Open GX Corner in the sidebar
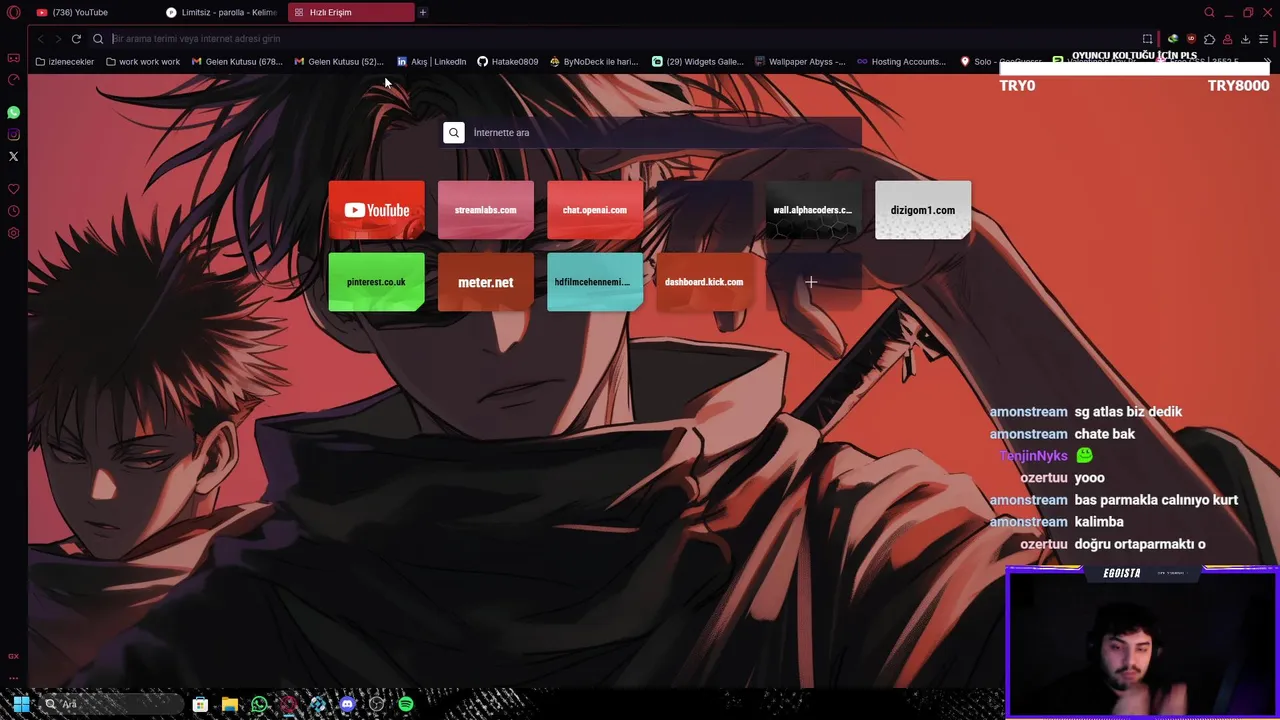Screen dimensions: 1280x720 [13, 58]
